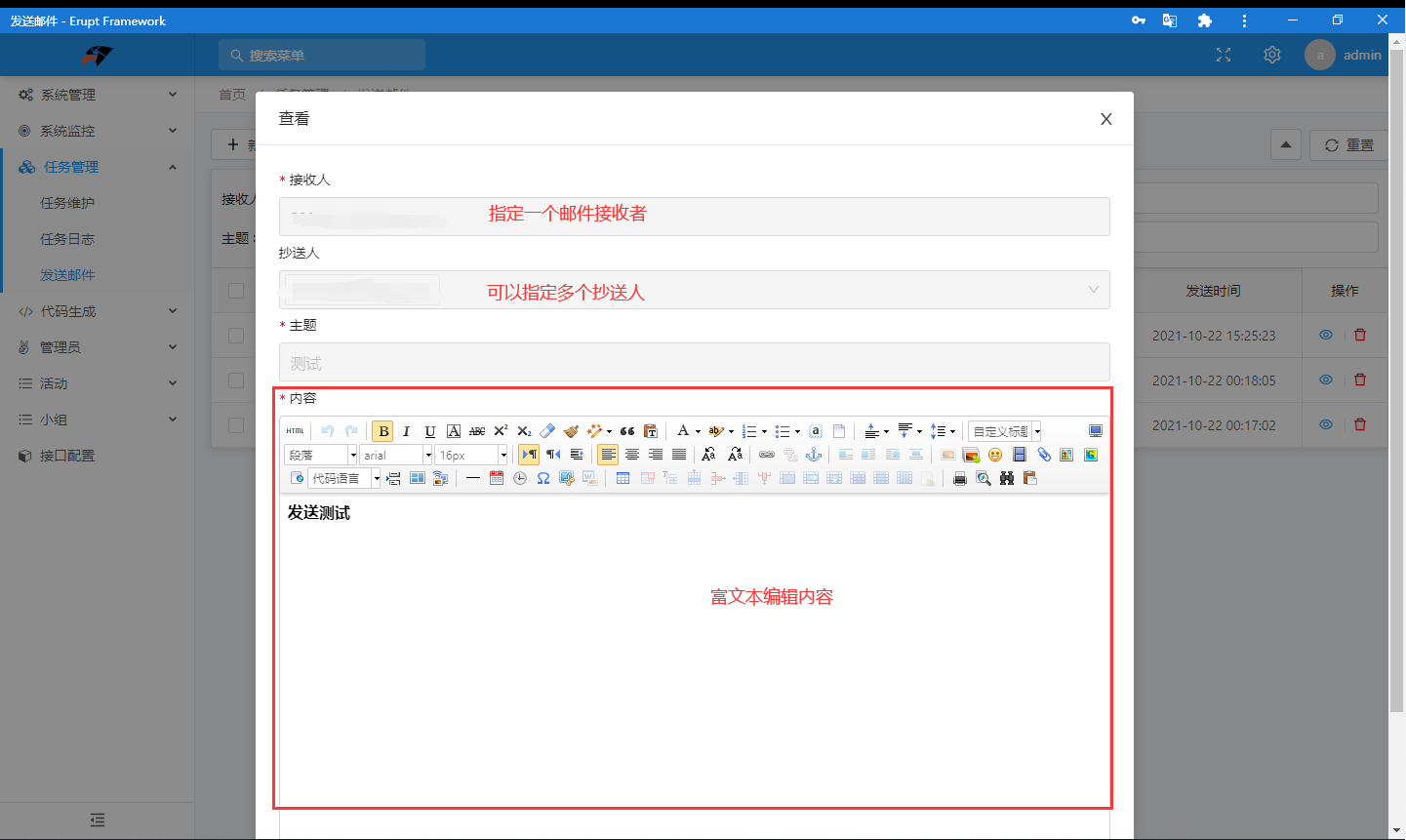Viewport: 1406px width, 840px height.
Task: Toggle the select-all checkbox in the table header
Action: tap(236, 290)
